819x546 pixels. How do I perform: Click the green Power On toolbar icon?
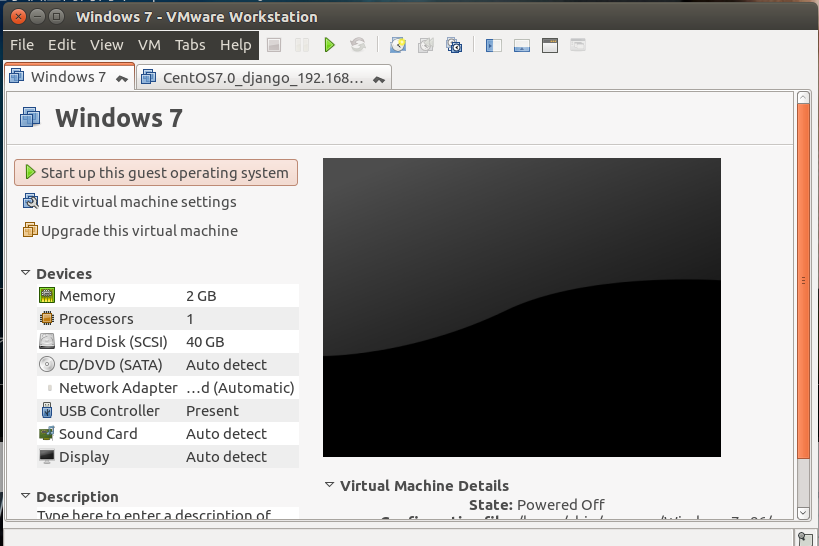pos(329,45)
